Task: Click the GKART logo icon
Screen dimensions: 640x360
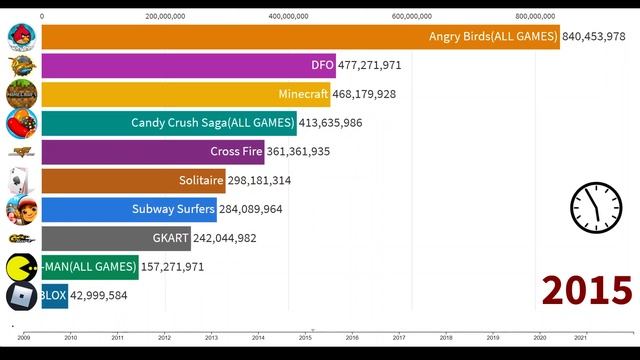Action: [x=22, y=238]
